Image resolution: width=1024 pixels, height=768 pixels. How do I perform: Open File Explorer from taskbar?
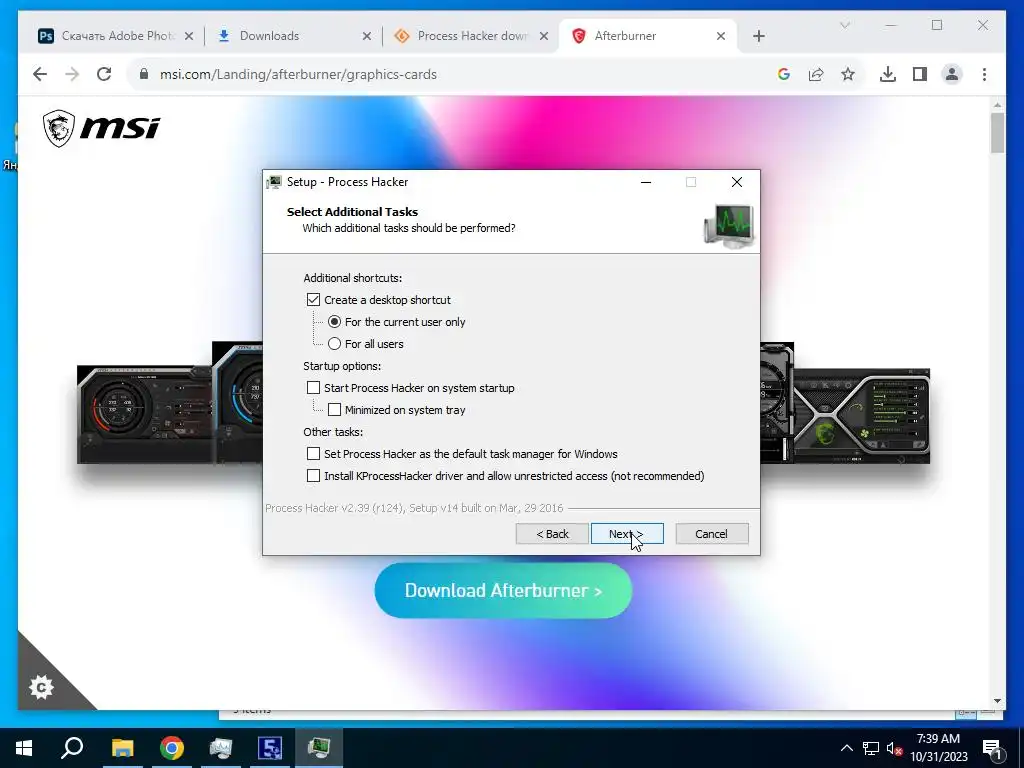122,748
